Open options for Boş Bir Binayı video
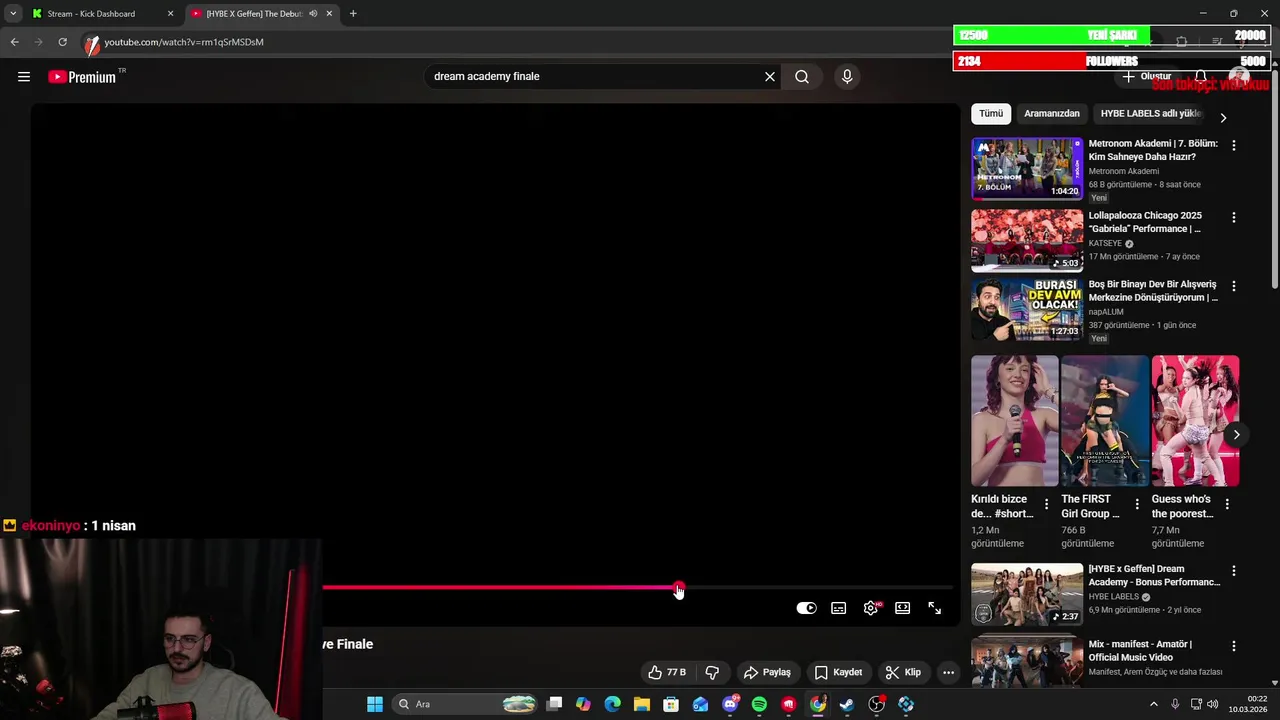The height and width of the screenshot is (720, 1280). click(x=1233, y=286)
